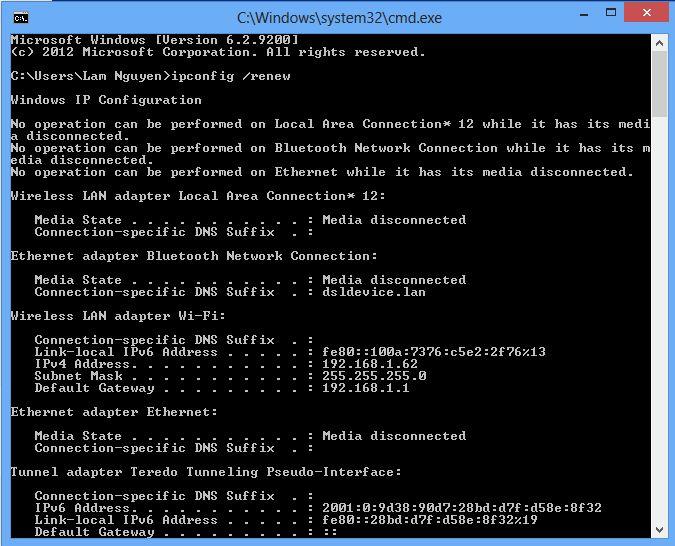Click the Teredo IPv6 address starting 2001:0

[462, 508]
